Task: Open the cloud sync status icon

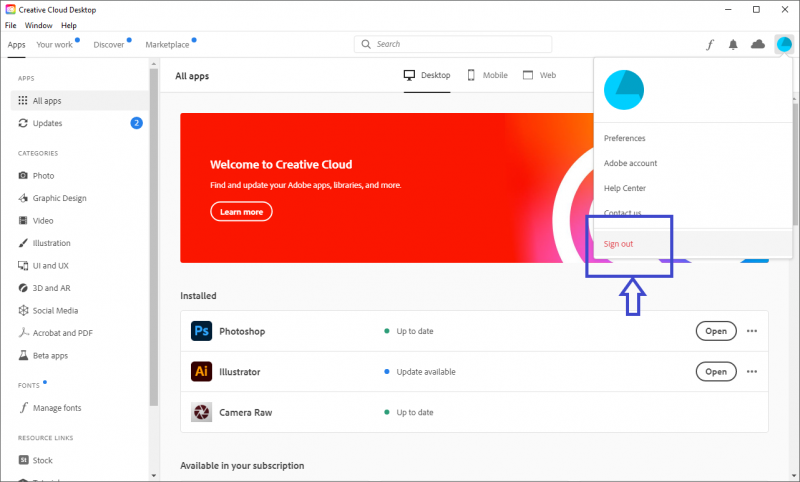Action: click(x=758, y=44)
